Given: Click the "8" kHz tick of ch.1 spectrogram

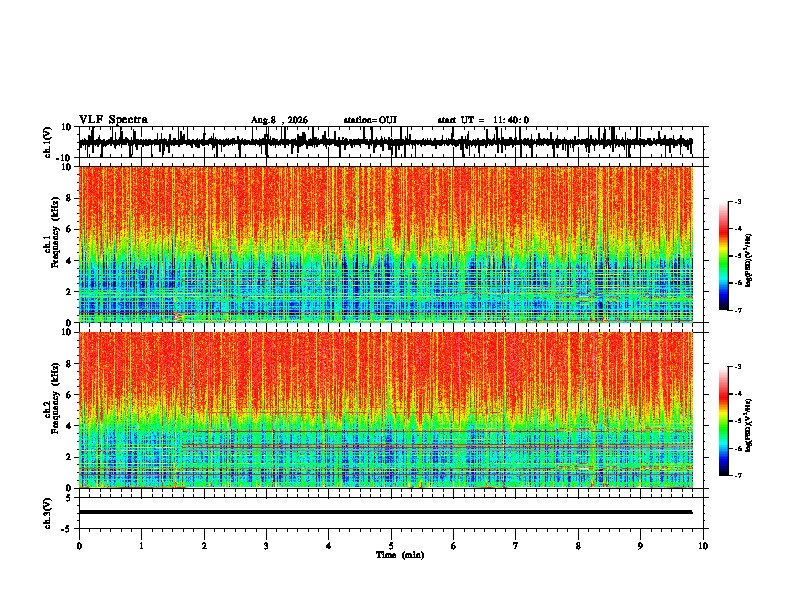Looking at the screenshot, I should 70,198.
